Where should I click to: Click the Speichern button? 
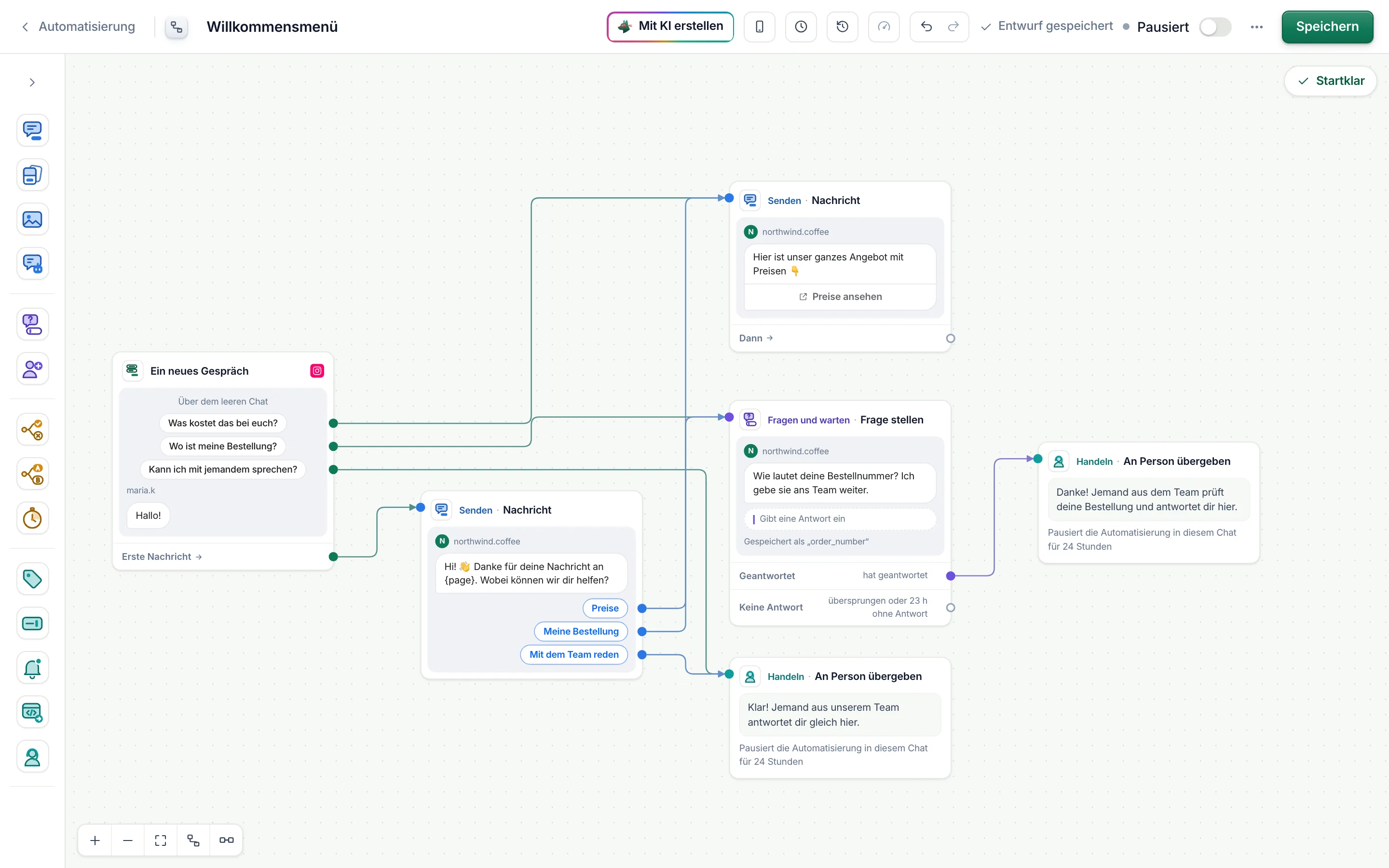1327,27
